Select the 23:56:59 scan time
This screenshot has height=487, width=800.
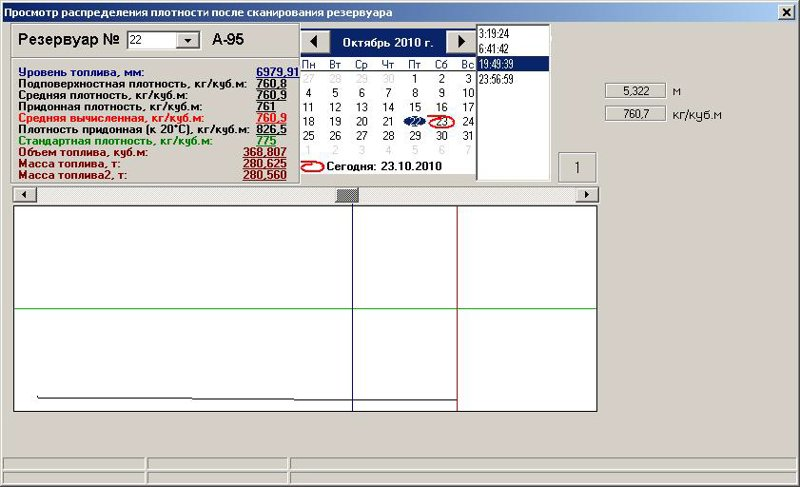click(496, 79)
